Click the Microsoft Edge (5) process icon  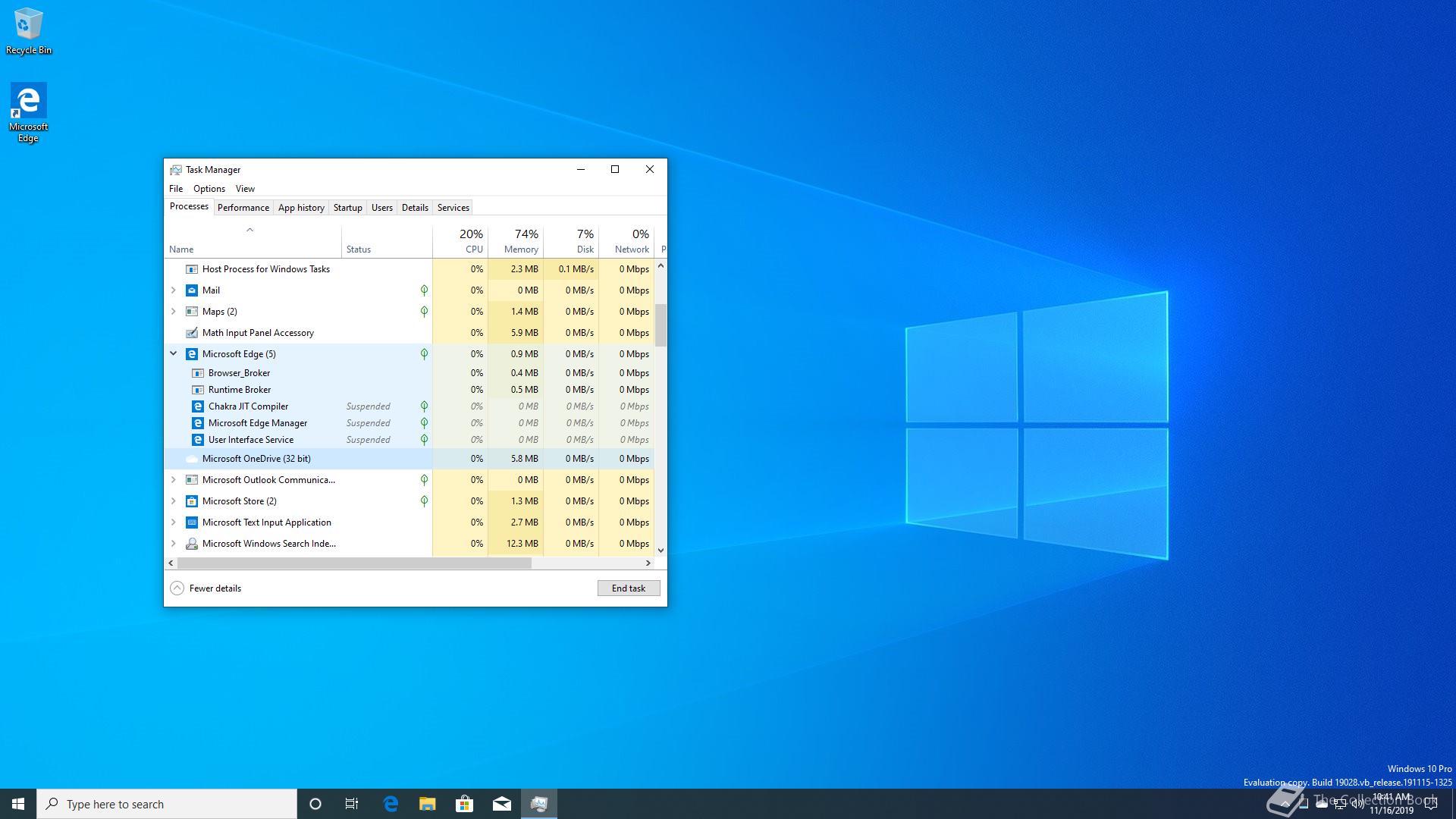point(192,354)
